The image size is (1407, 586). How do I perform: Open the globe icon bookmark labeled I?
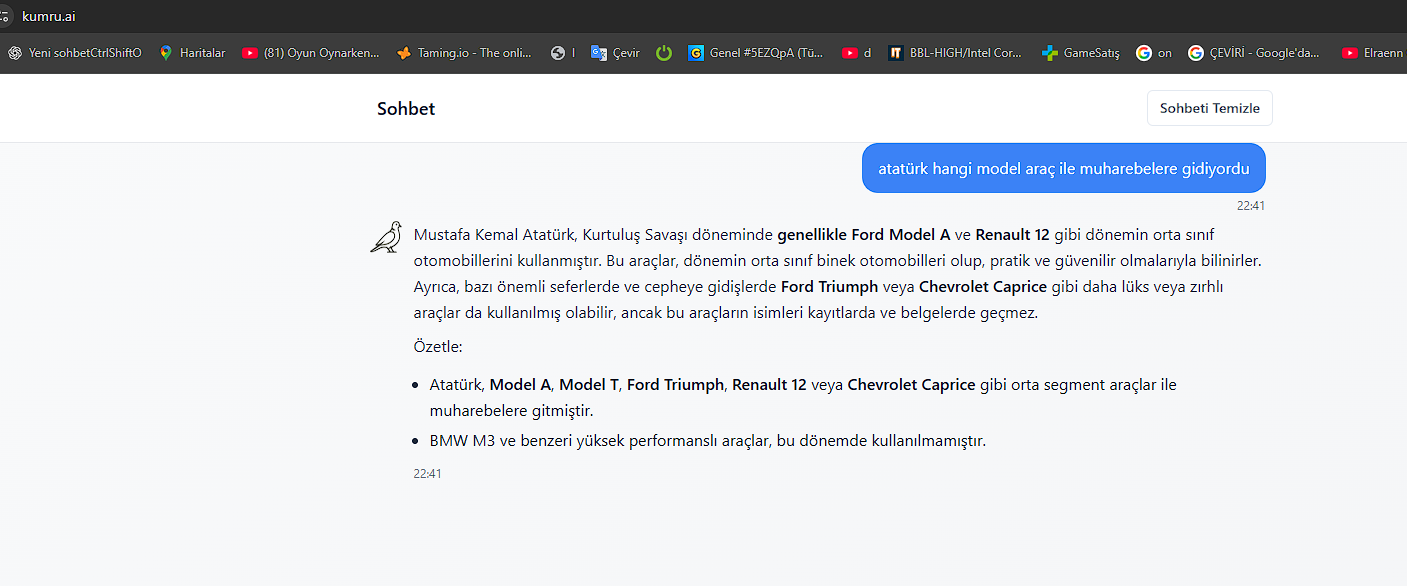563,53
